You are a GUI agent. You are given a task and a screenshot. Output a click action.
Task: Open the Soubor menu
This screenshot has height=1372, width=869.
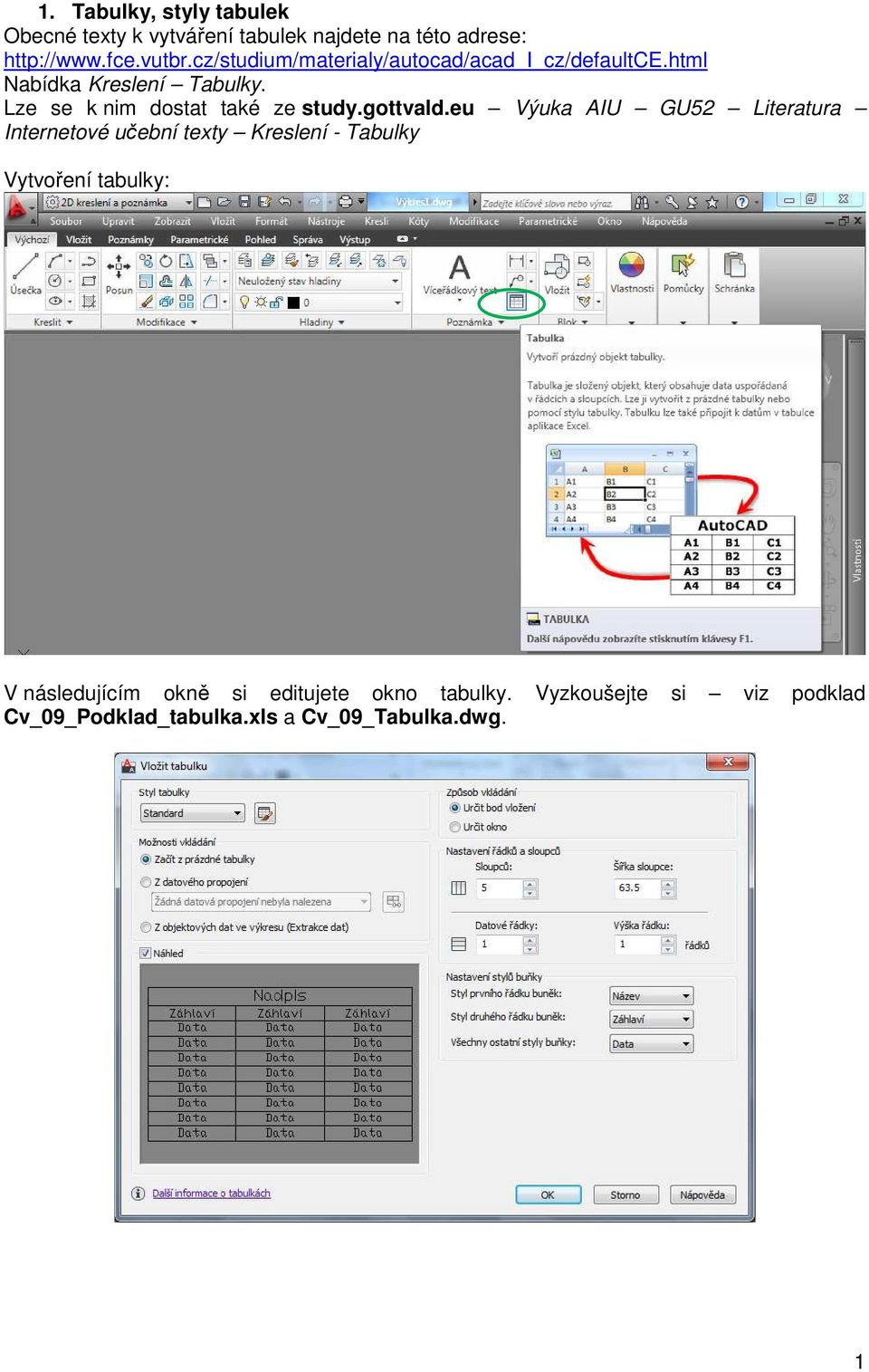(66, 222)
